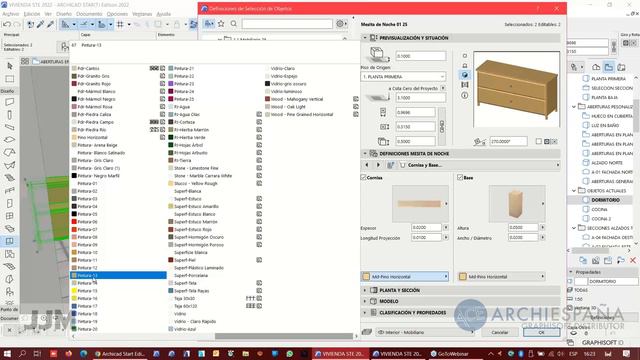Click the info icon beside the preview
The height and width of the screenshot is (360, 640).
coord(464,95)
